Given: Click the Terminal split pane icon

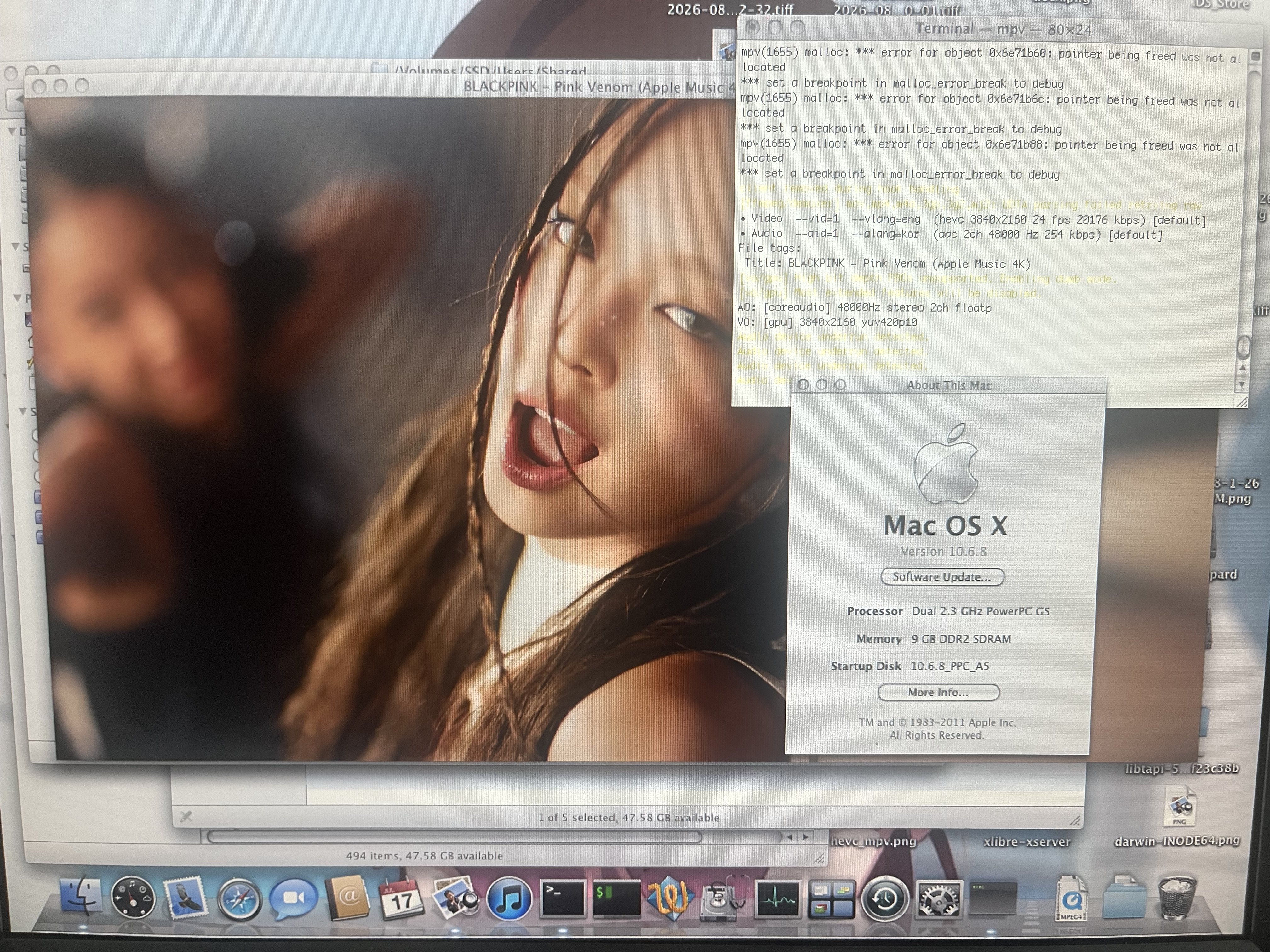Looking at the screenshot, I should click(x=1255, y=56).
